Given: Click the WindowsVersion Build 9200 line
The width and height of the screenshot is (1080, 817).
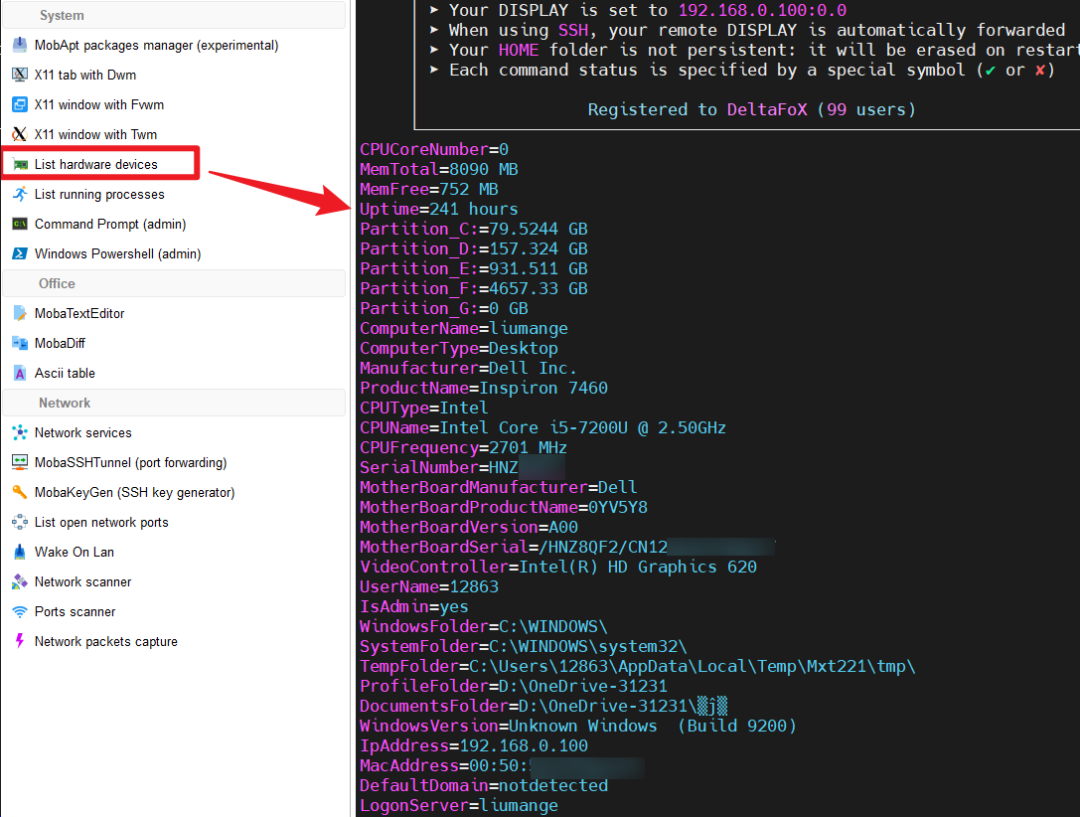Looking at the screenshot, I should click(578, 726).
